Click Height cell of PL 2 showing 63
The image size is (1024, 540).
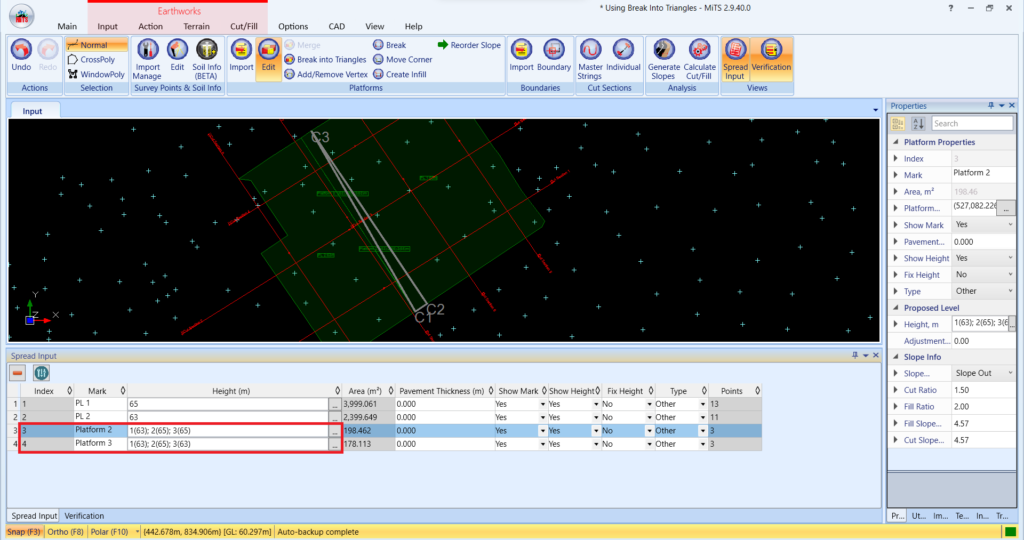229,417
